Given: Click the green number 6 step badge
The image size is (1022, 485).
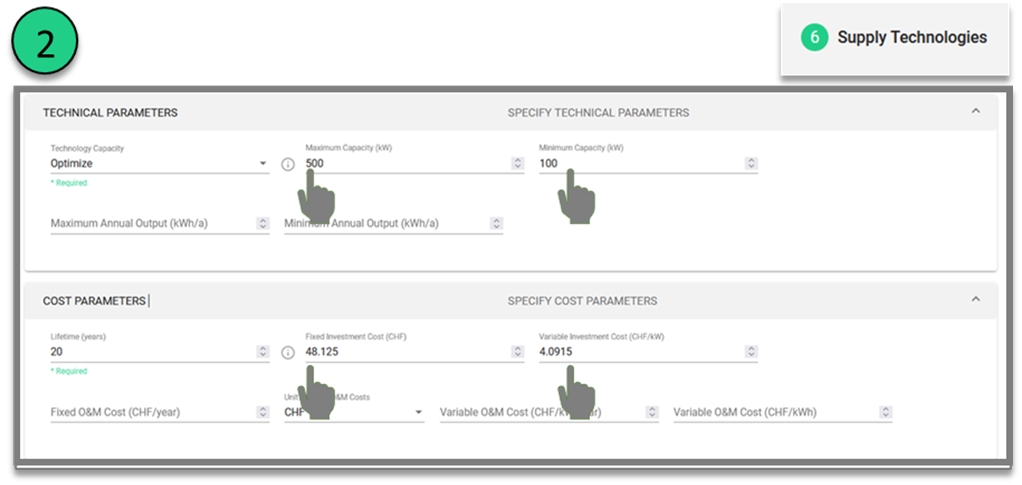Looking at the screenshot, I should click(814, 37).
